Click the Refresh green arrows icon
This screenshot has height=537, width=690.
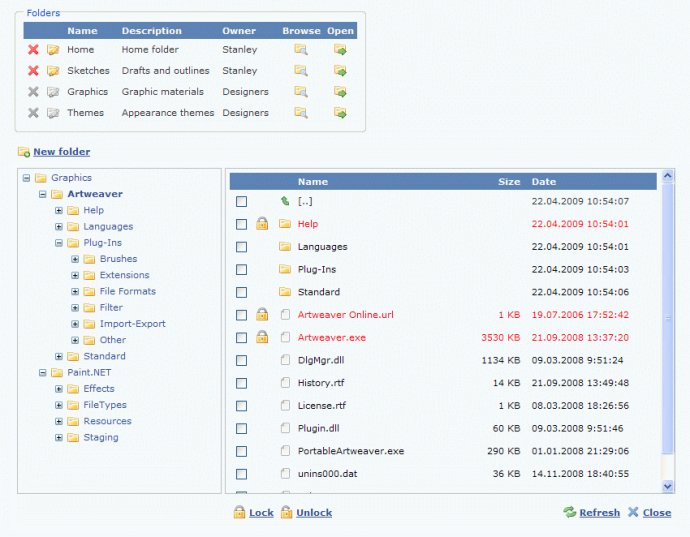pyautogui.click(x=570, y=512)
